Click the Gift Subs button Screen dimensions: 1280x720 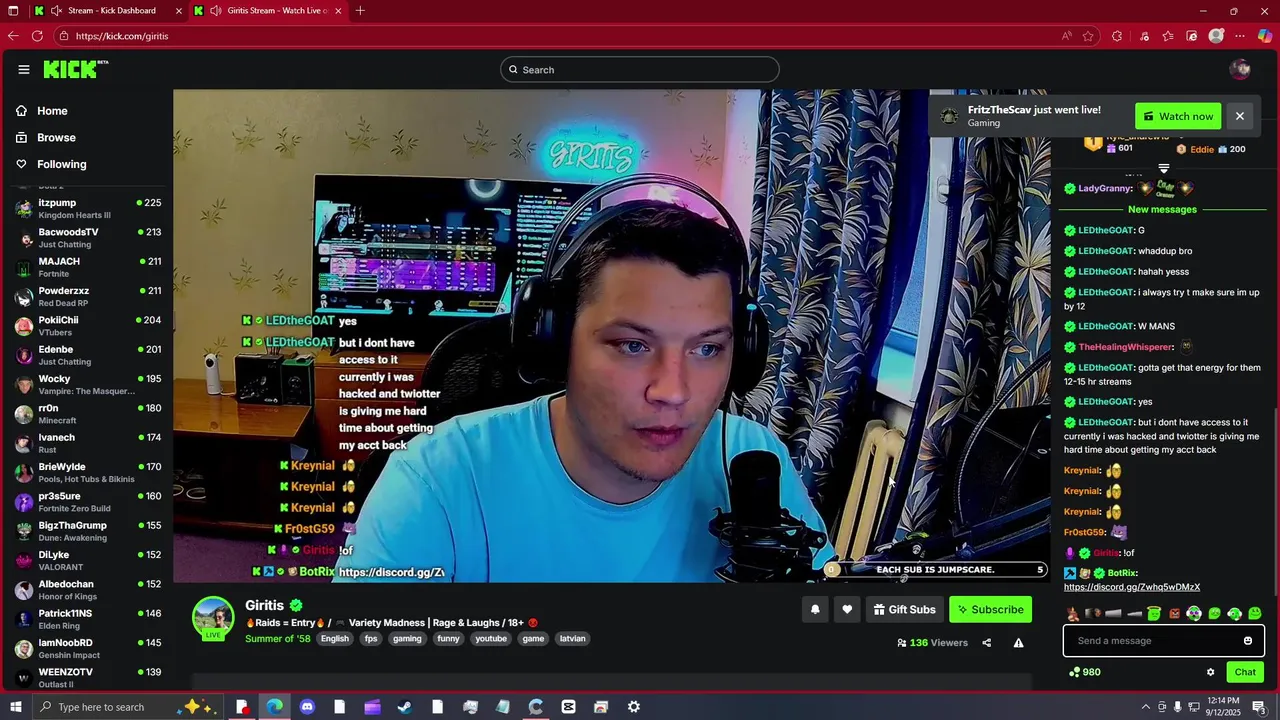[904, 609]
